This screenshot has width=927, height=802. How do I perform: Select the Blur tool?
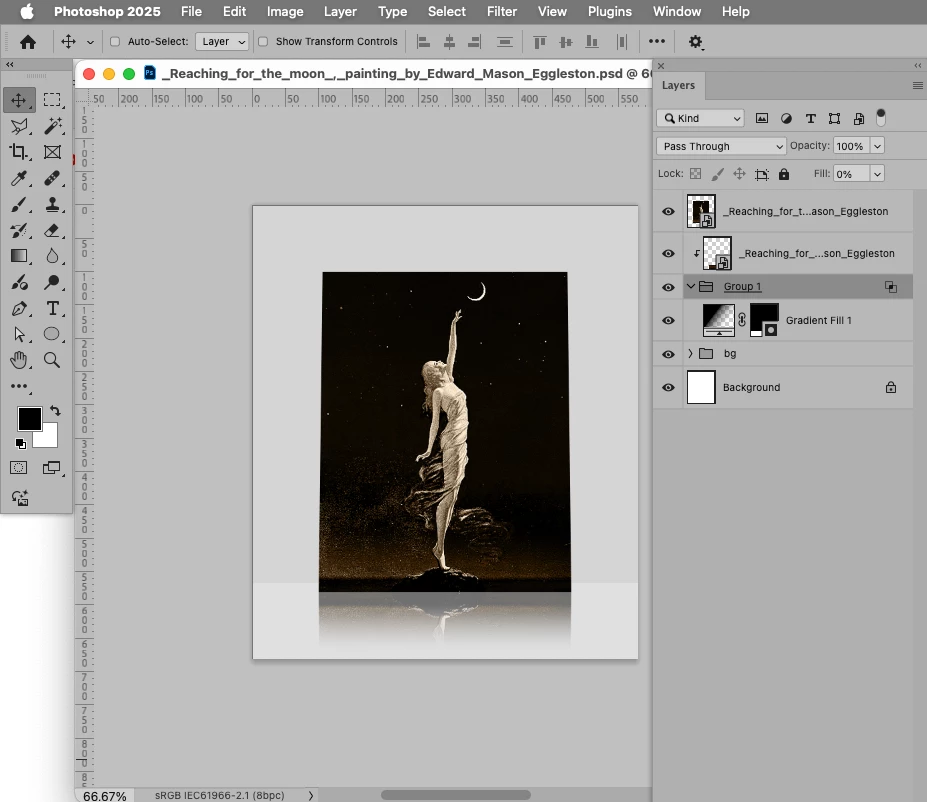(x=52, y=256)
